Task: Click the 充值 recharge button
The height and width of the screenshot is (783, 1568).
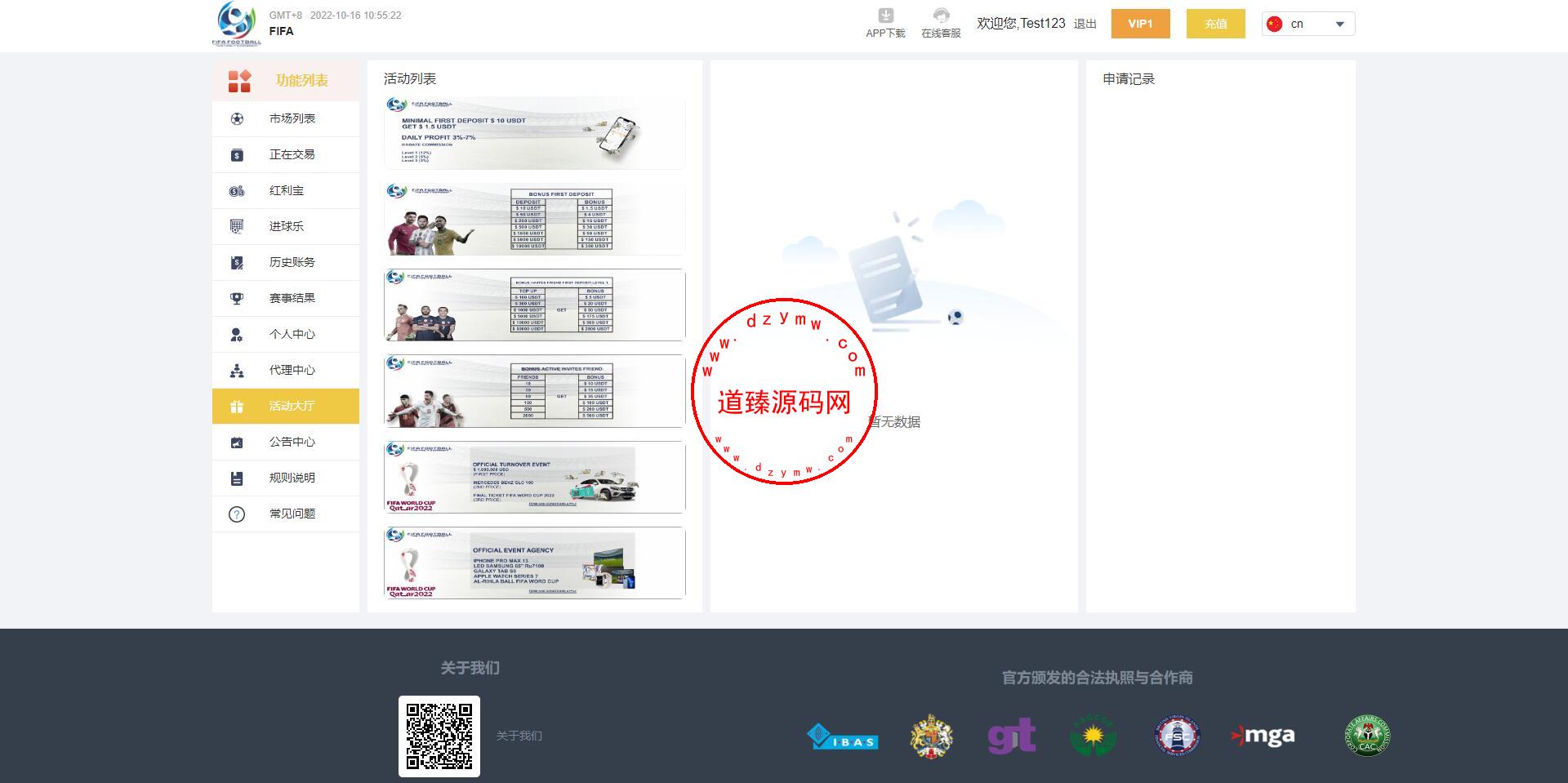Action: (1215, 24)
